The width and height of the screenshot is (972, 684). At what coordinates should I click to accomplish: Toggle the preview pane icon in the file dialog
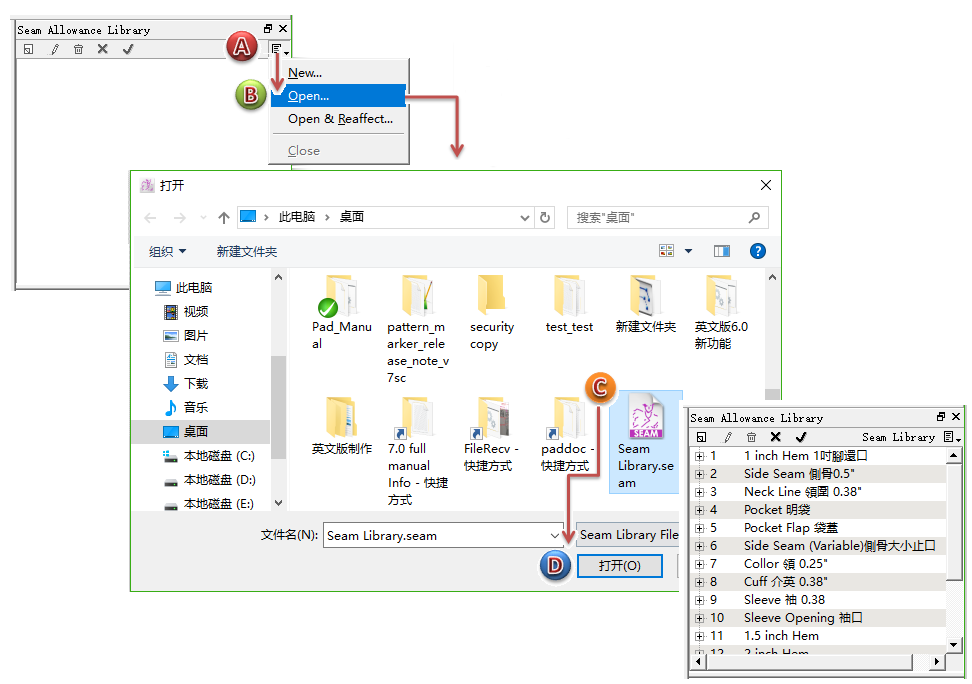coord(721,251)
